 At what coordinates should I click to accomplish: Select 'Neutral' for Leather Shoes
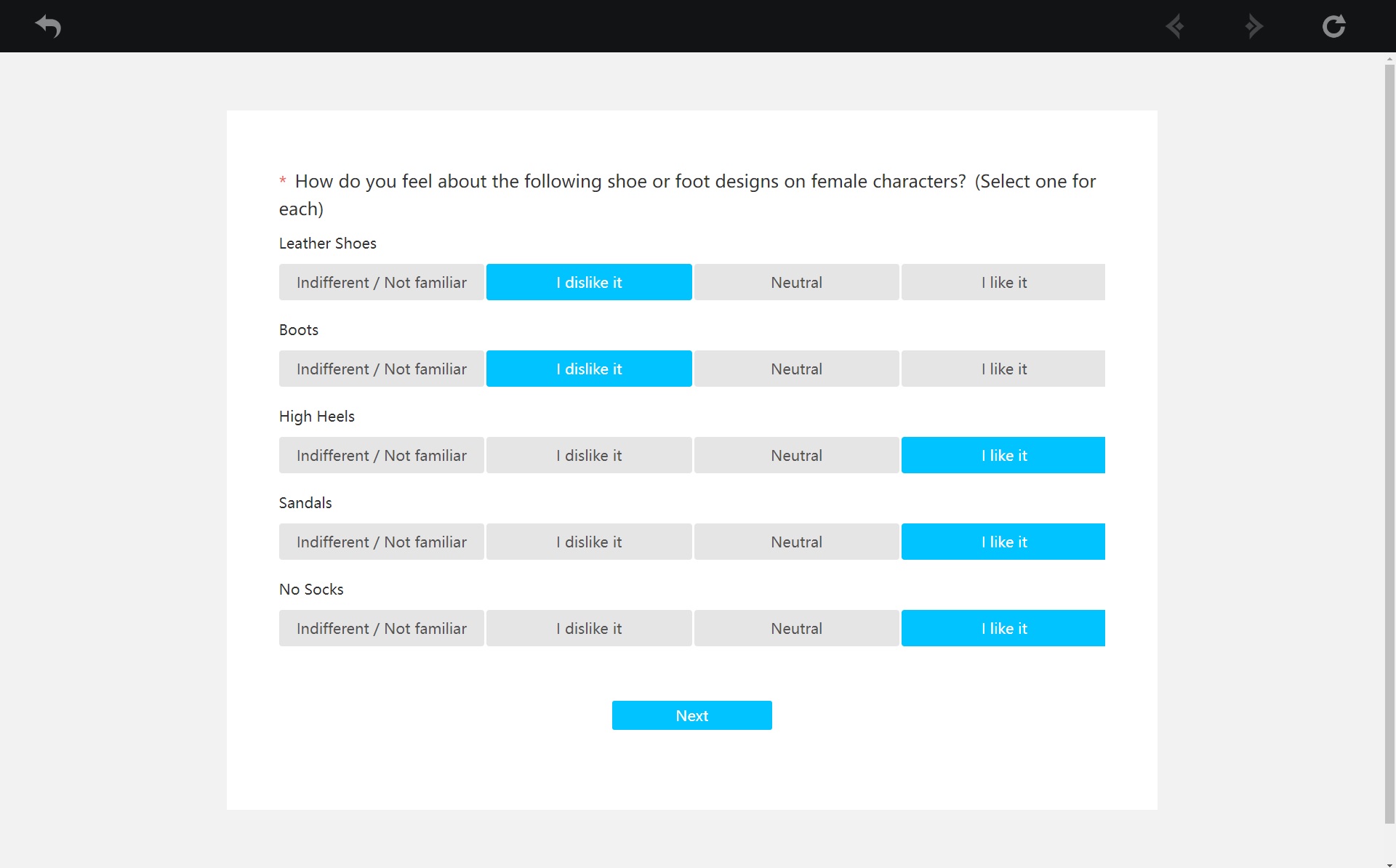click(x=796, y=282)
